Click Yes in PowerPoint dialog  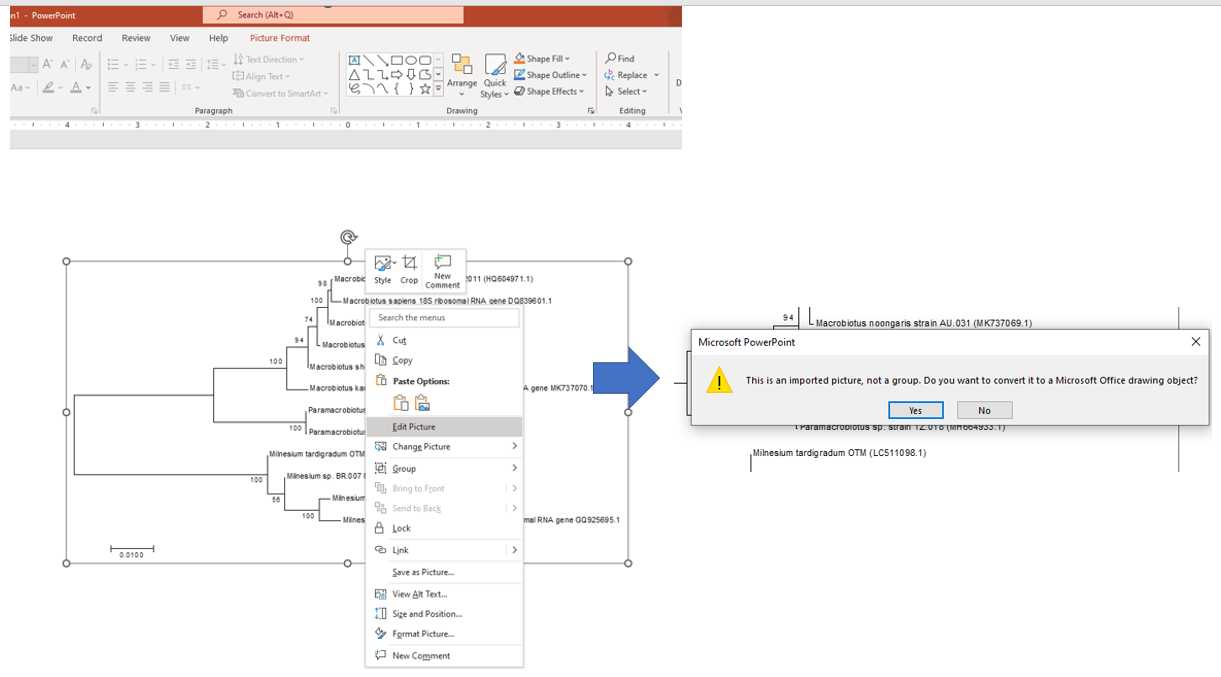[x=916, y=410]
